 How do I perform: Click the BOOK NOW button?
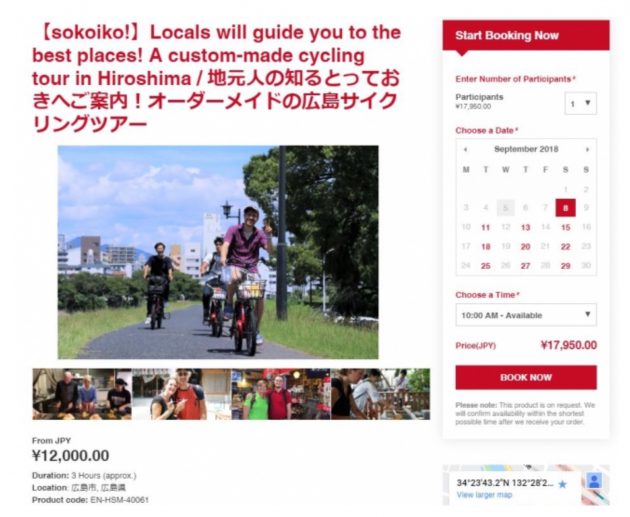526,378
